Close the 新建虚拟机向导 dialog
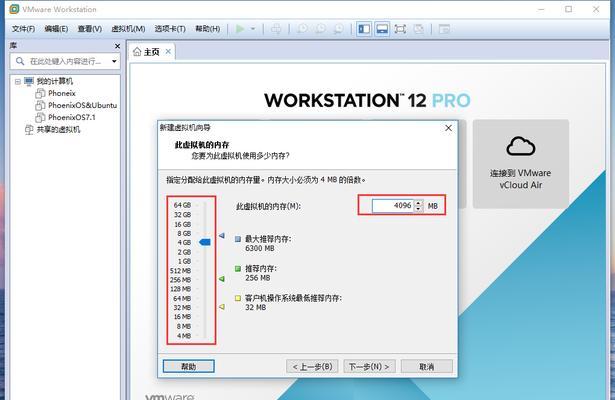615x400 pixels. (x=448, y=128)
